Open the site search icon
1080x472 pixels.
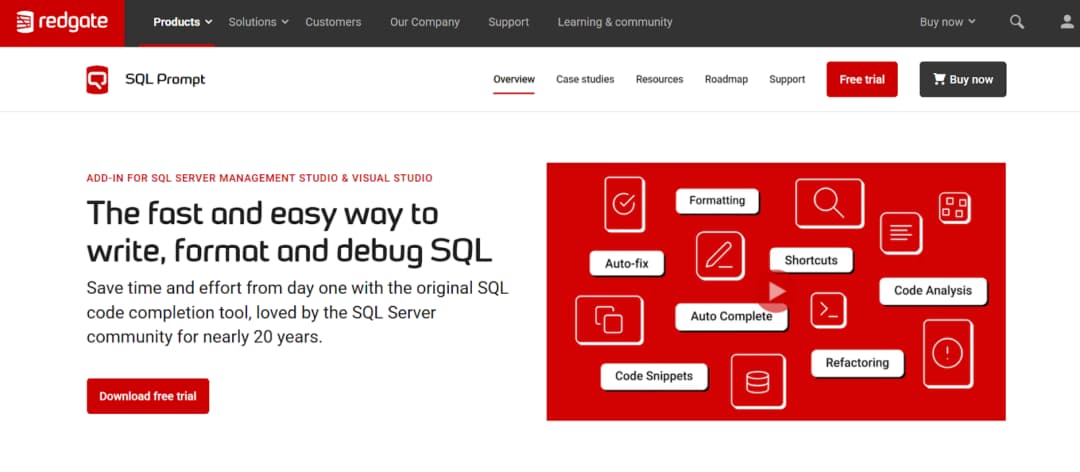(x=1017, y=21)
